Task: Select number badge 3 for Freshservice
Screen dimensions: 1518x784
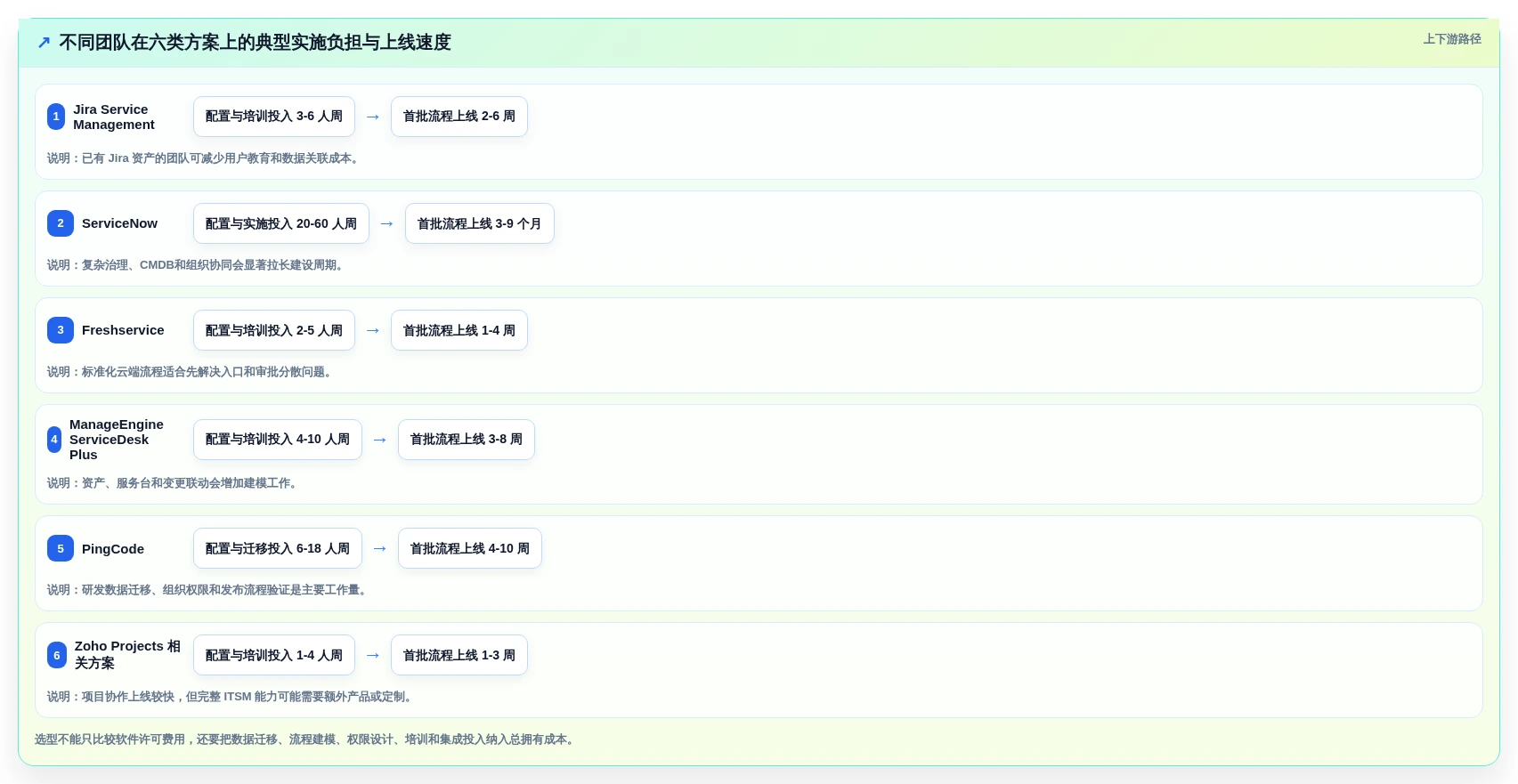Action: (61, 330)
